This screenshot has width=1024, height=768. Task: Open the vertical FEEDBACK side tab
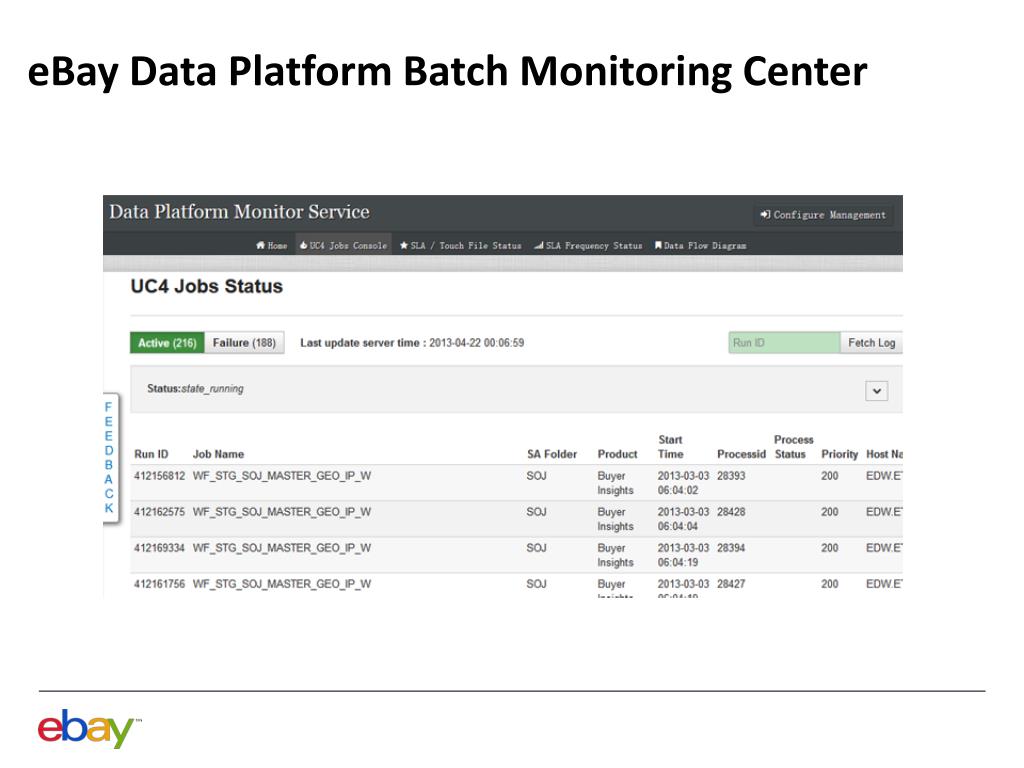(109, 458)
